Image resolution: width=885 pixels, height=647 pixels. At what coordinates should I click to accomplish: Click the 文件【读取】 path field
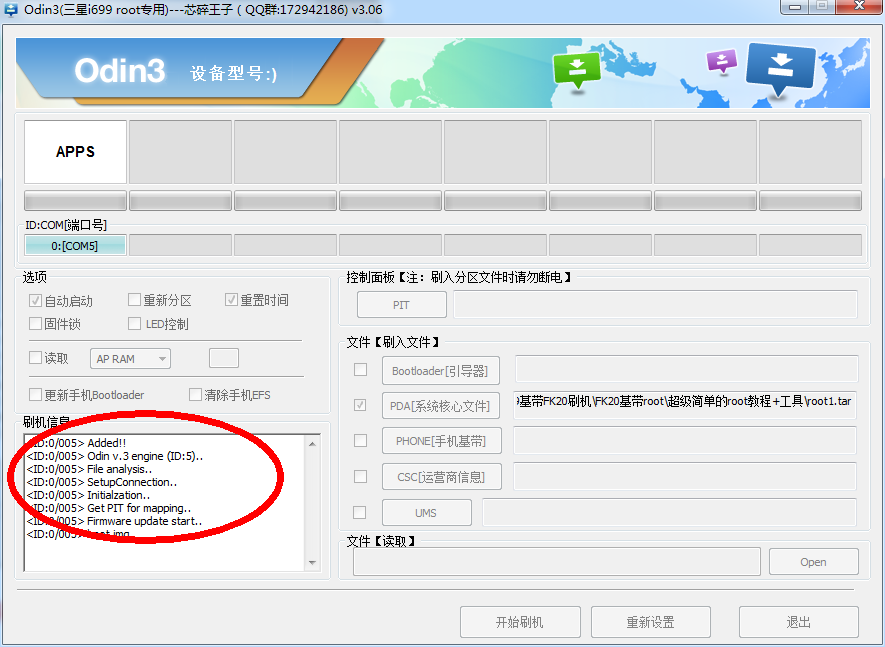click(x=557, y=562)
